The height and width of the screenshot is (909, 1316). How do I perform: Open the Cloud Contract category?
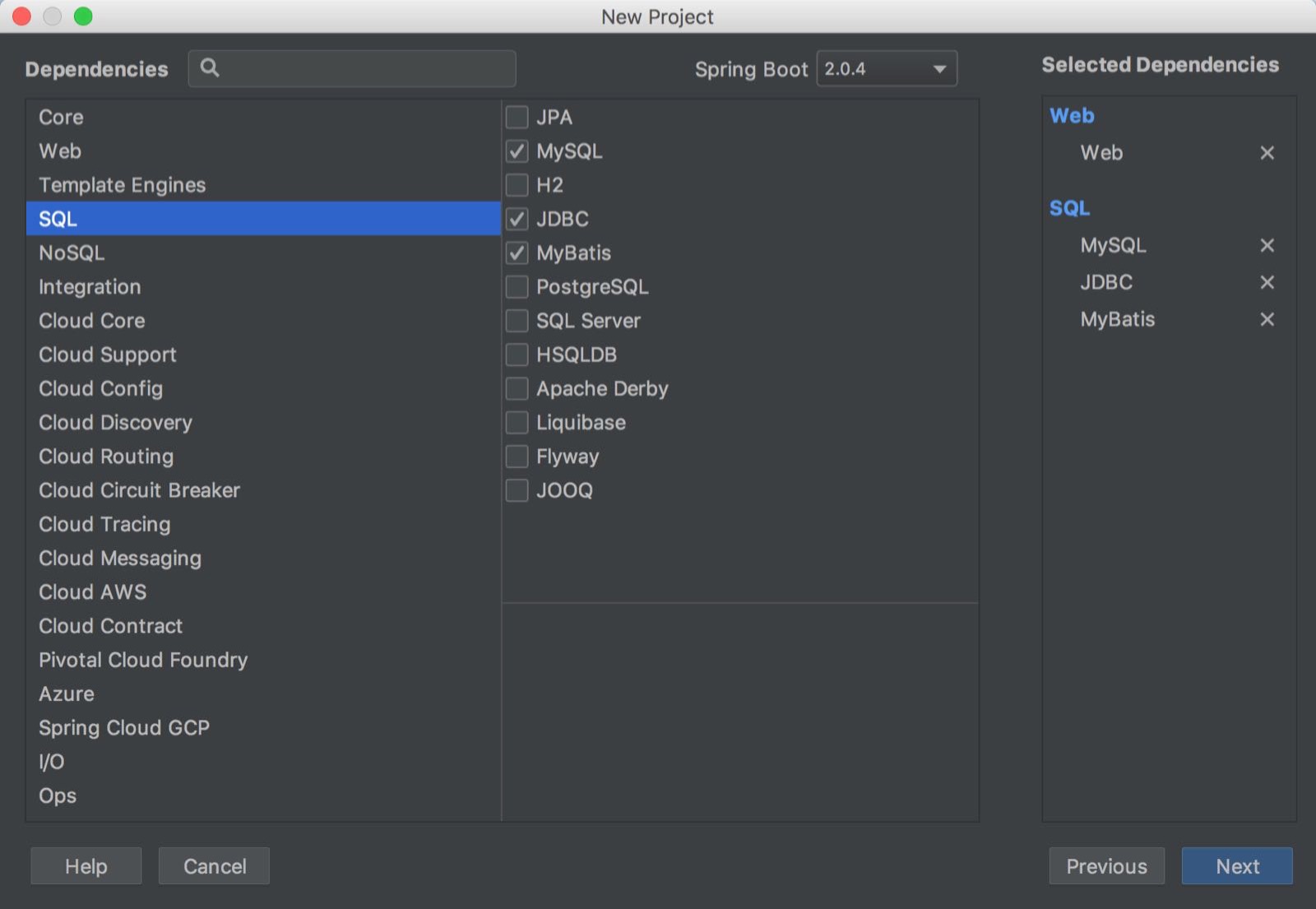point(263,626)
